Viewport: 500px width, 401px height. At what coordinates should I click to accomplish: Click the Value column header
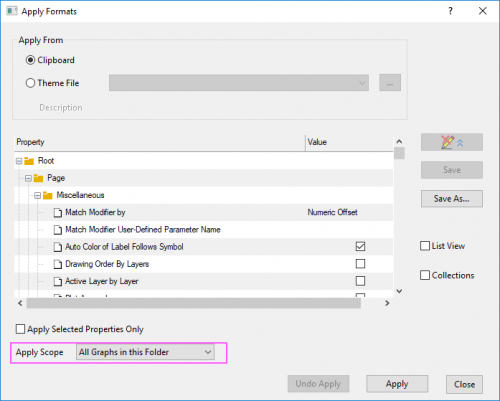pos(349,142)
